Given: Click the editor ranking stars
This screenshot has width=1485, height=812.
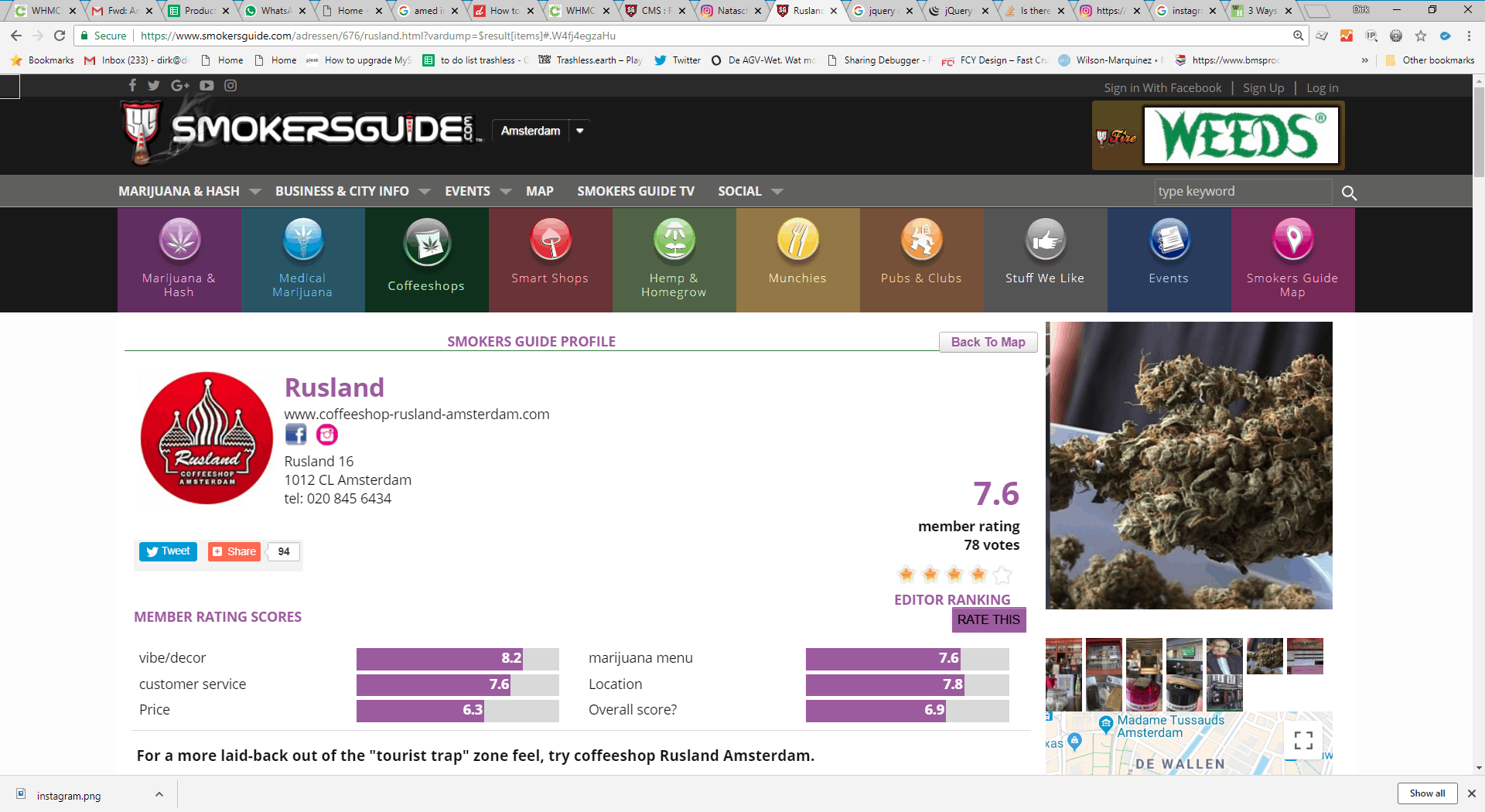Looking at the screenshot, I should coord(954,575).
